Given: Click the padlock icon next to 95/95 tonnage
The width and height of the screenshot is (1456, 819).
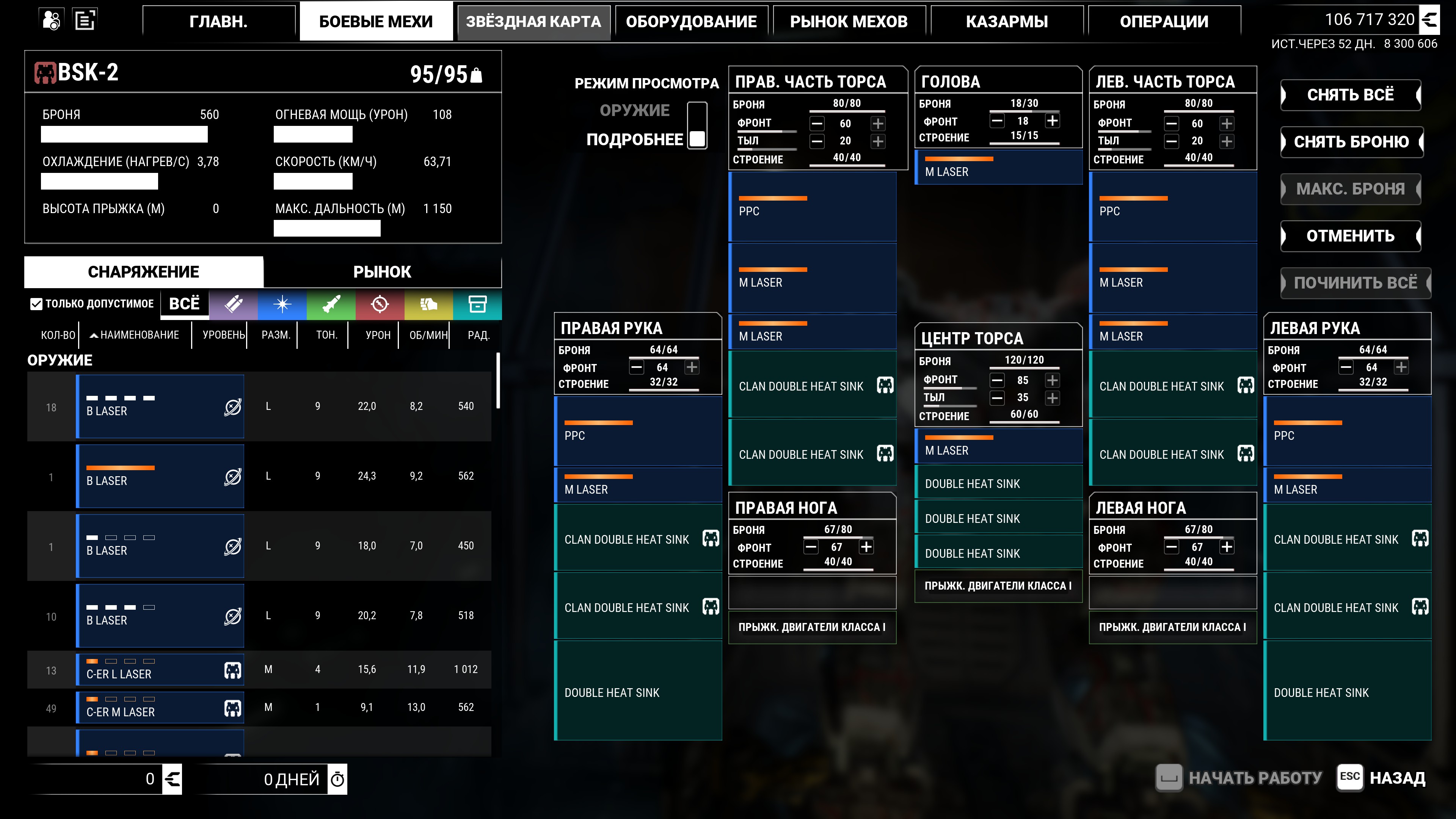Looking at the screenshot, I should pyautogui.click(x=477, y=75).
